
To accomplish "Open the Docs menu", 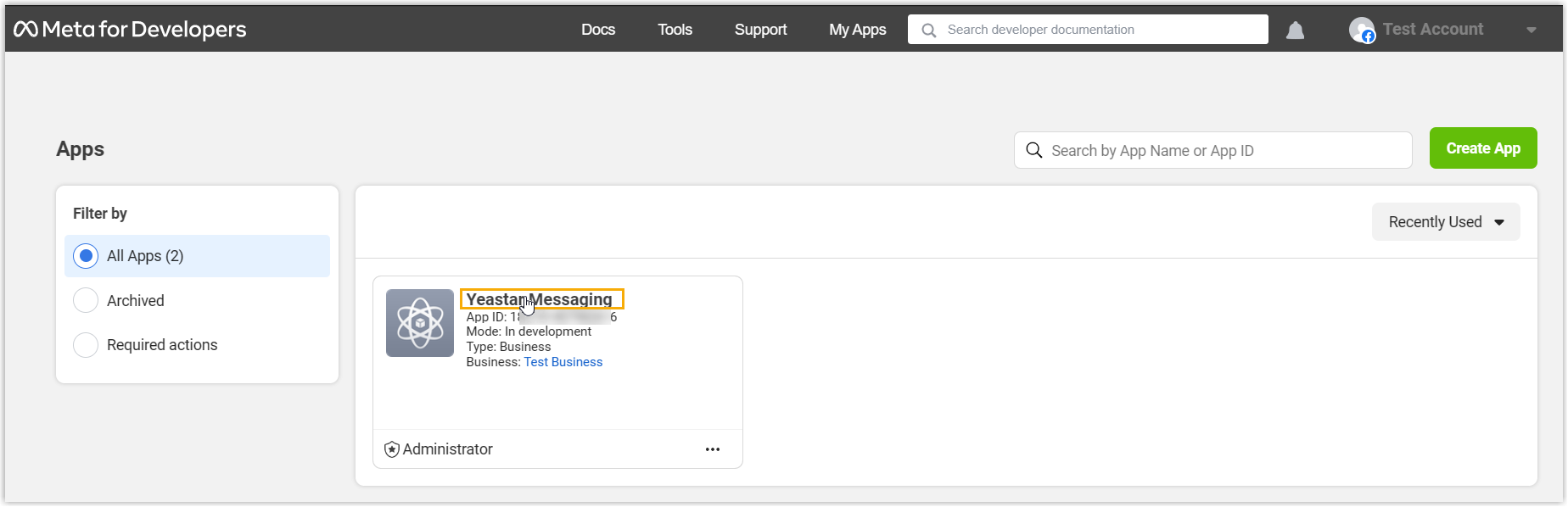I will click(x=598, y=30).
